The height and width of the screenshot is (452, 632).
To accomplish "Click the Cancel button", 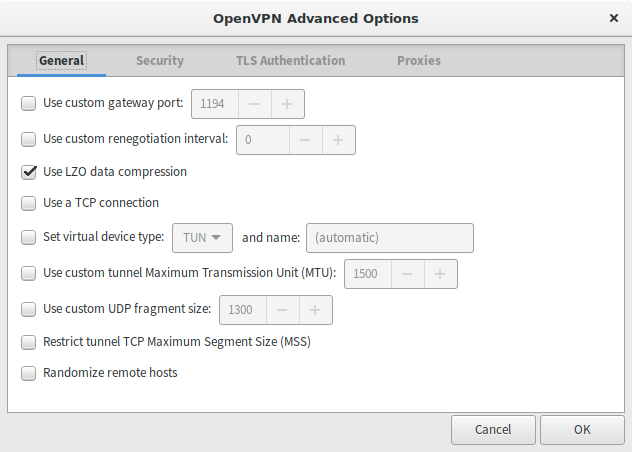I will click(x=493, y=430).
